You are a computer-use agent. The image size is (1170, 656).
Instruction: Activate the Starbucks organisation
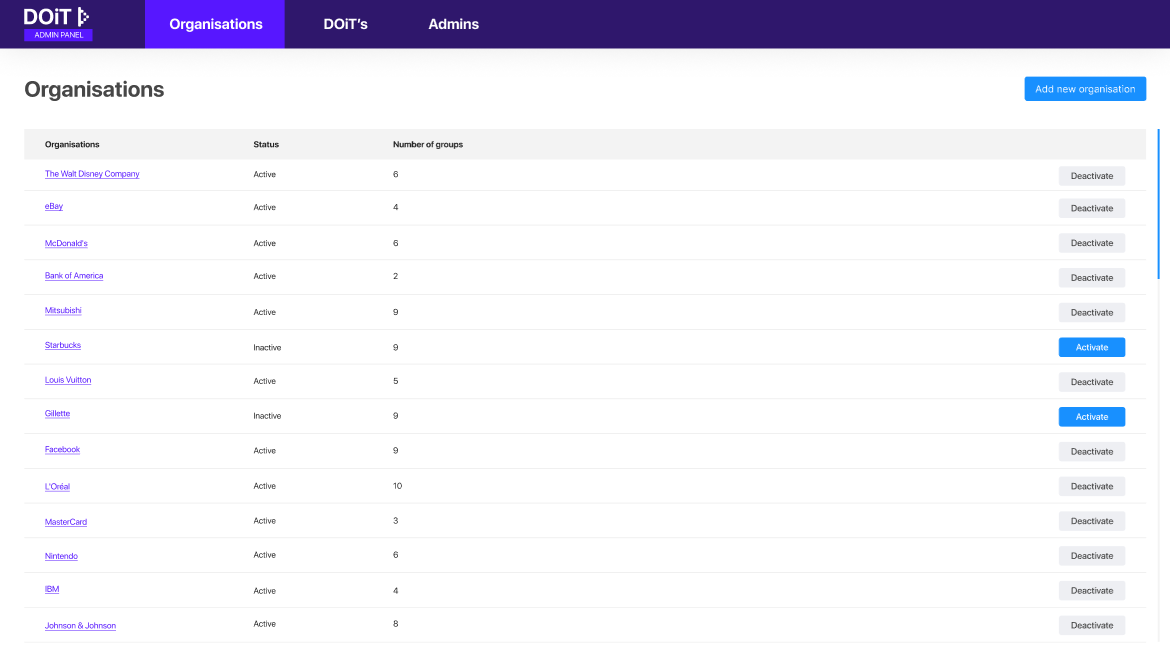[1092, 347]
